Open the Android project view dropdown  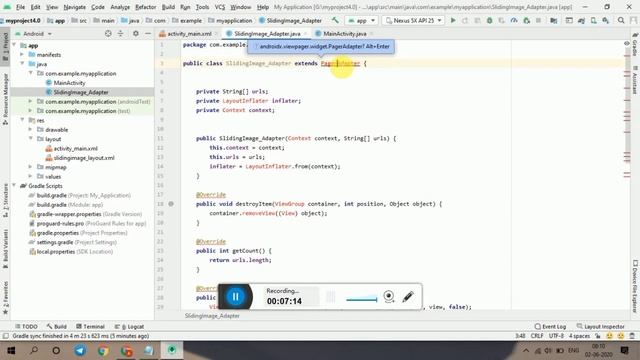(33, 33)
